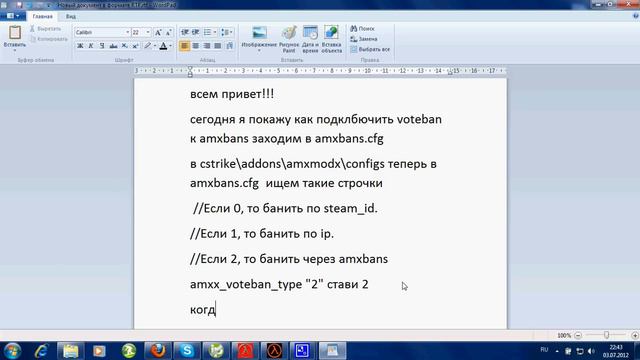Click the Save icon in quick access toolbar
The image size is (640, 360).
[19, 5]
